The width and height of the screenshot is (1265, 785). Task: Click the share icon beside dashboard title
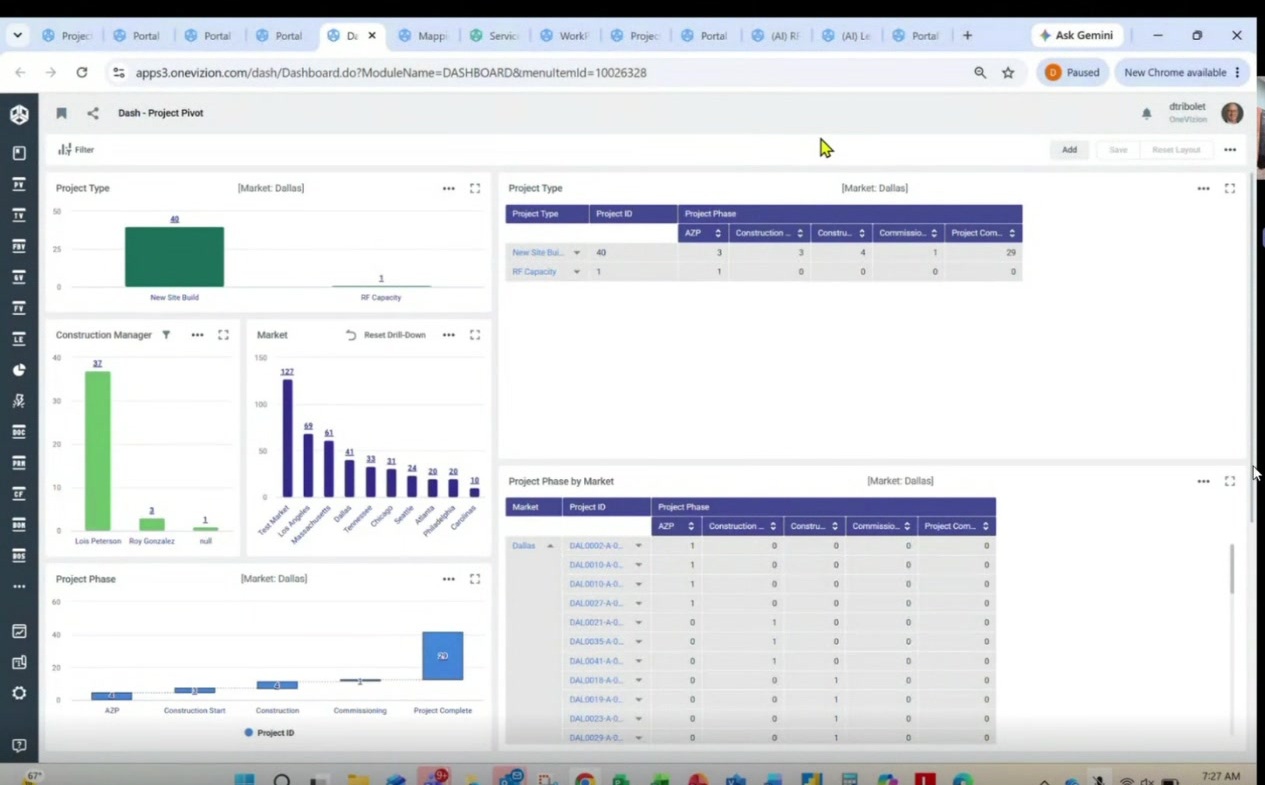(x=93, y=113)
